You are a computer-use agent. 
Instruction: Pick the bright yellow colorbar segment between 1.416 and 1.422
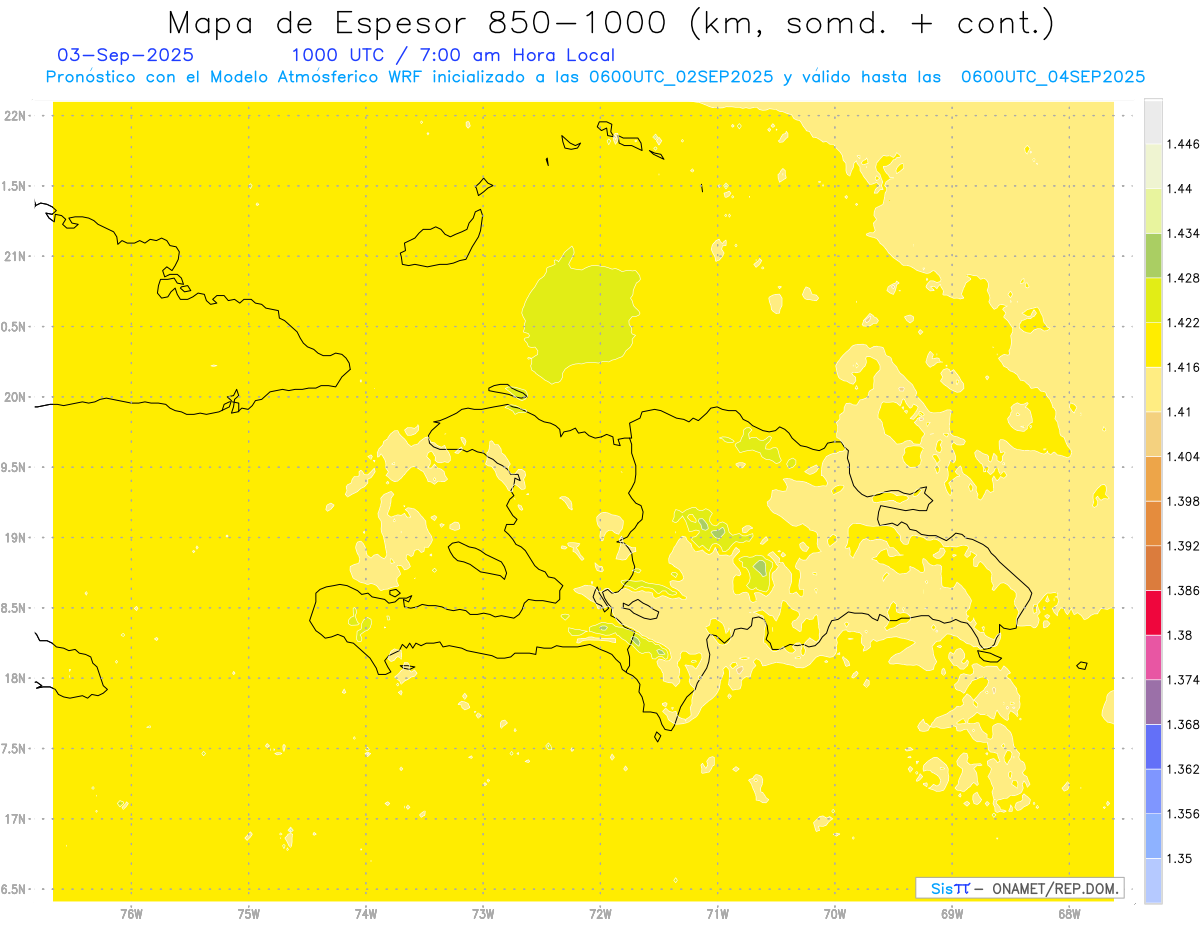(1153, 344)
